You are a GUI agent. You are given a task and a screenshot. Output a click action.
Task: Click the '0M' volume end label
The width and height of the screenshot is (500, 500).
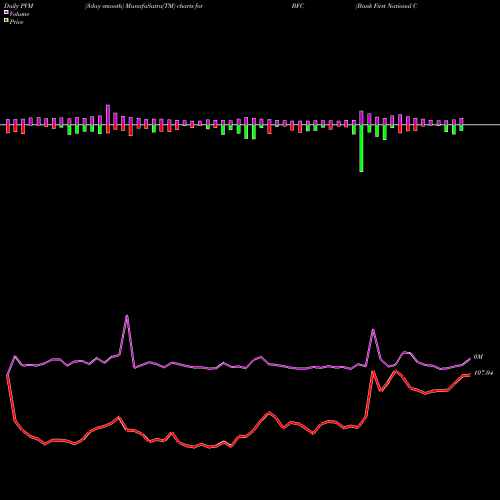(478, 357)
